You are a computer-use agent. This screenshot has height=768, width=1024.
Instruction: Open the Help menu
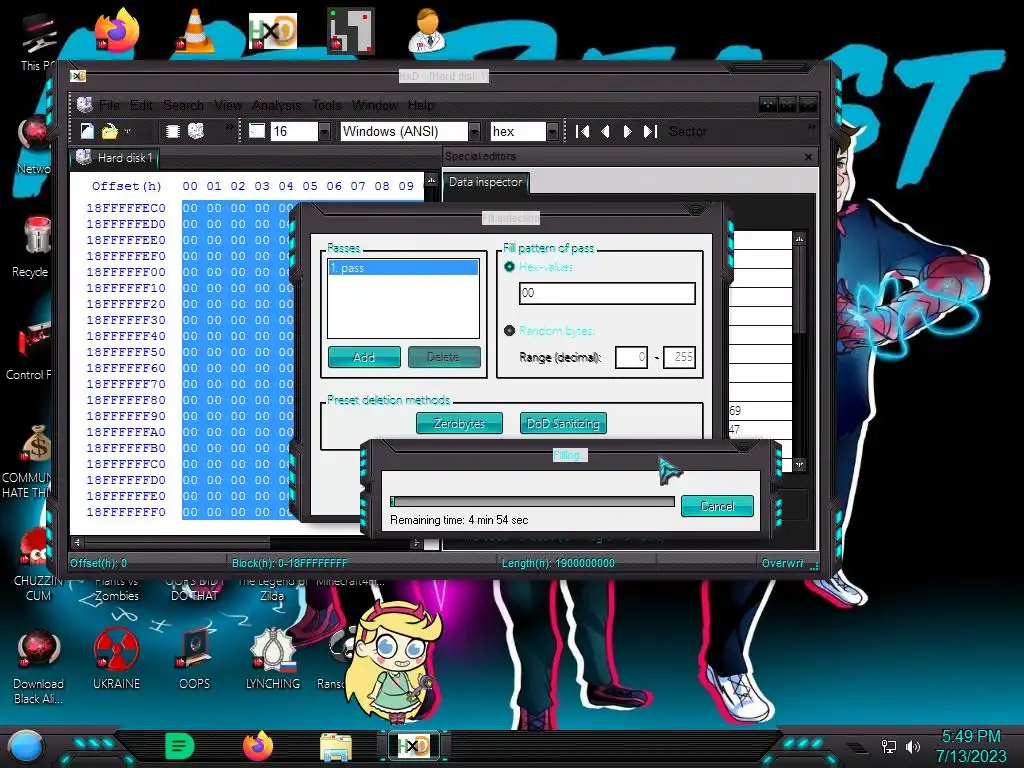click(x=421, y=105)
